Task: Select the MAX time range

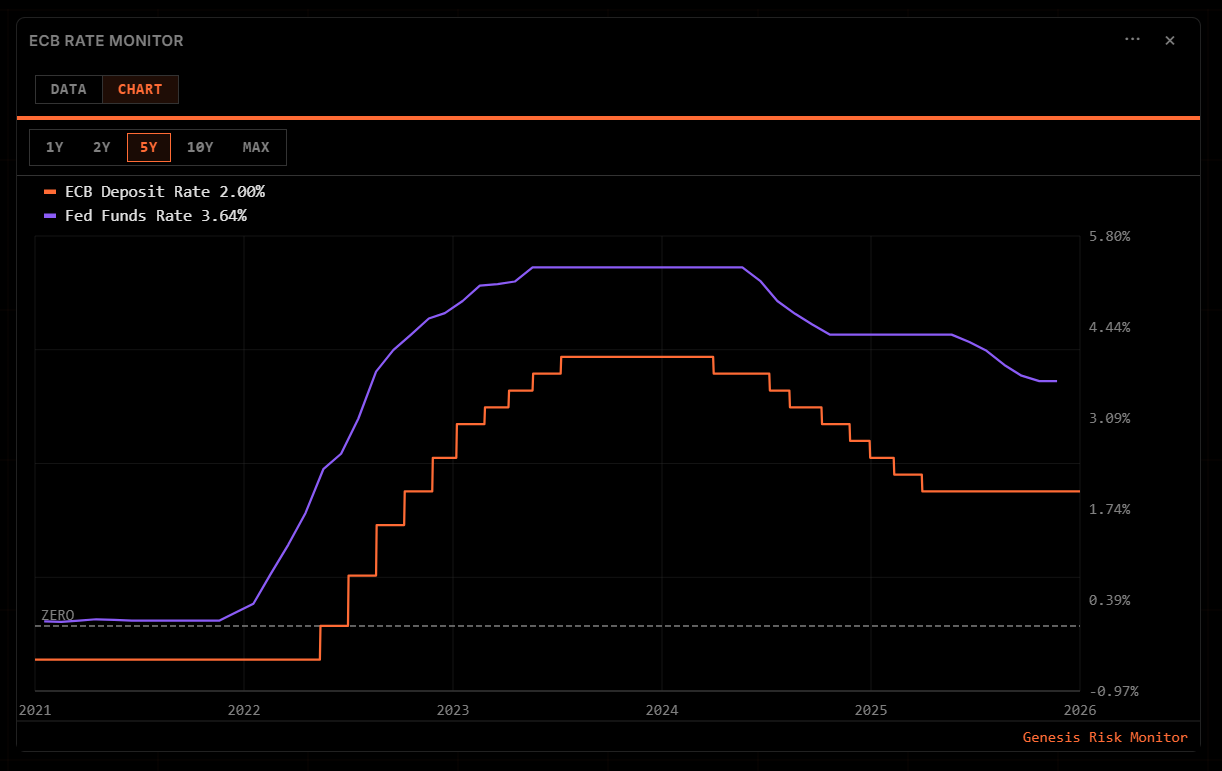Action: click(x=256, y=147)
